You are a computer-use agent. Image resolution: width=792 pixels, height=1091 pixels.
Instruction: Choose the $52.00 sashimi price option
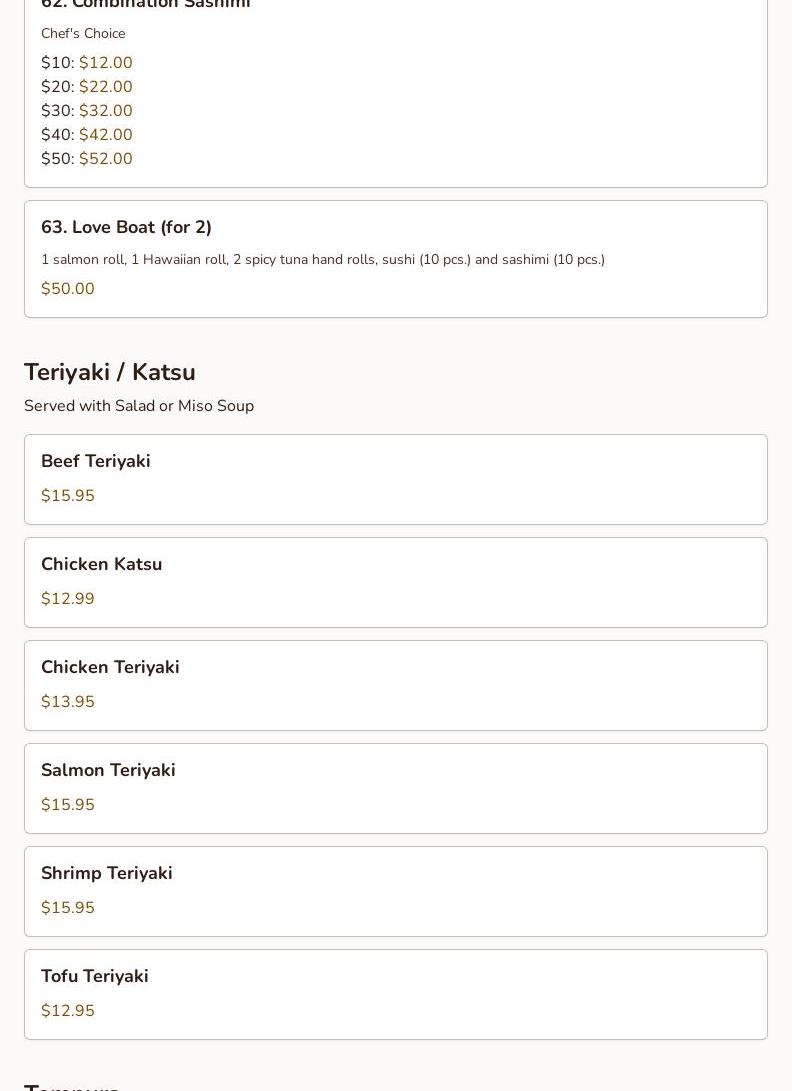105,159
